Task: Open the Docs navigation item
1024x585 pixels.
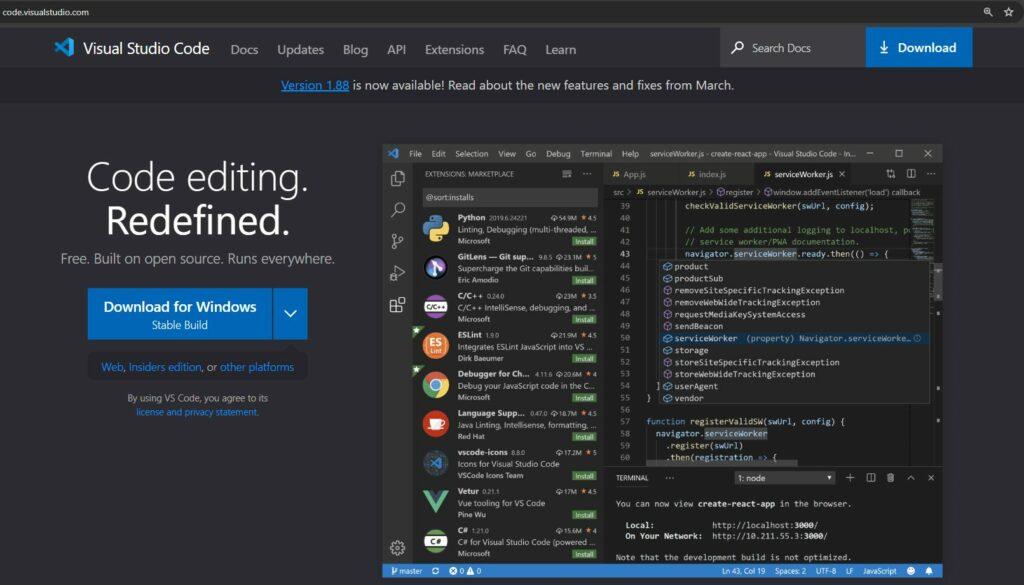Action: click(244, 49)
